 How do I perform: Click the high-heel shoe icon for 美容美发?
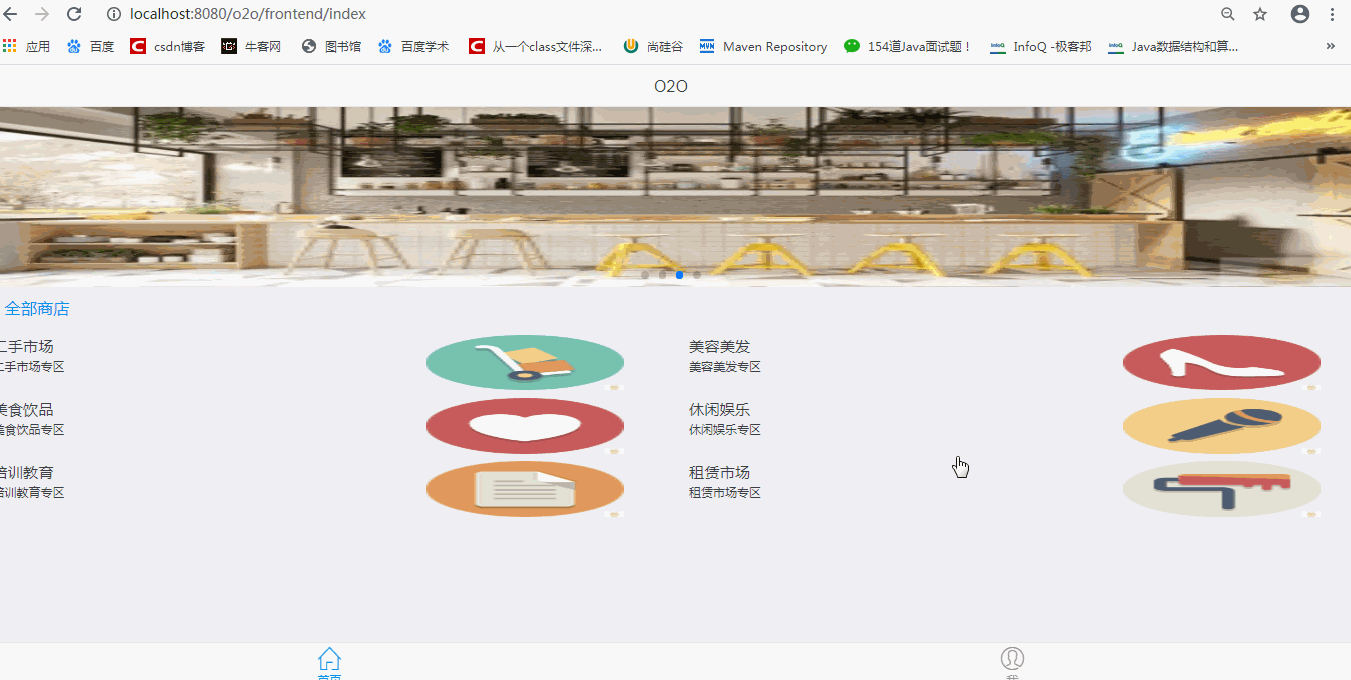[1221, 362]
